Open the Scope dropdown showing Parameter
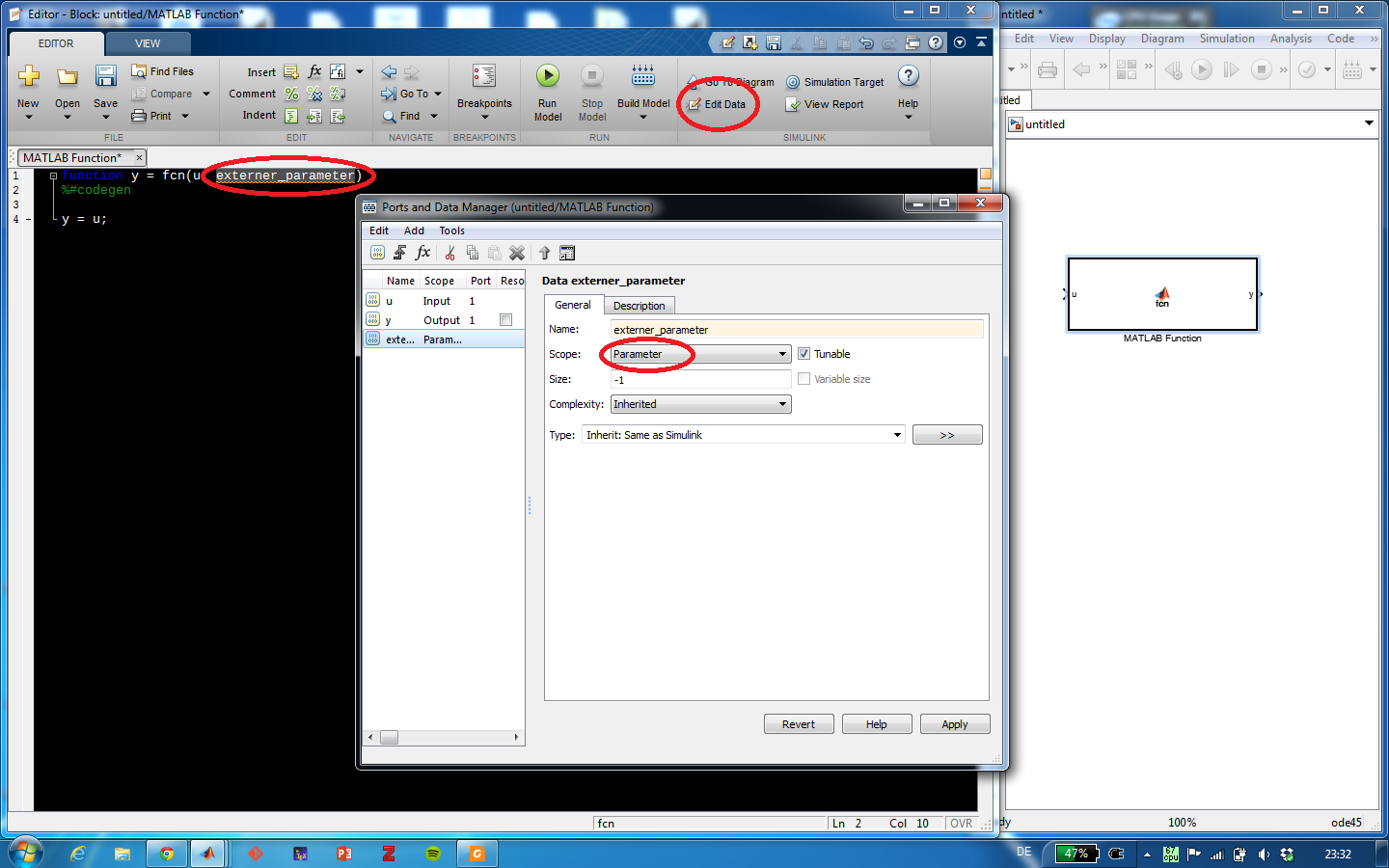 pos(700,354)
